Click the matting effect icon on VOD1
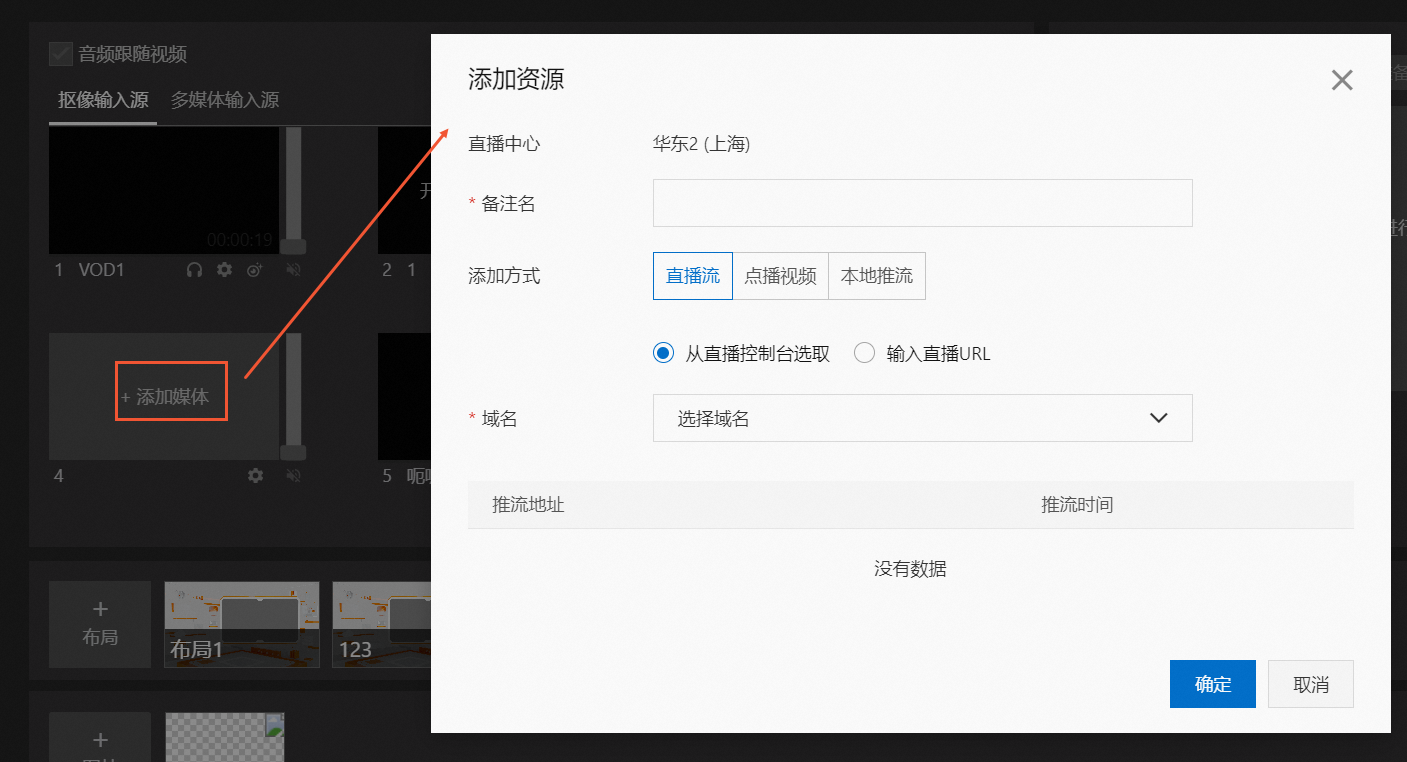This screenshot has width=1407, height=762. pyautogui.click(x=255, y=270)
